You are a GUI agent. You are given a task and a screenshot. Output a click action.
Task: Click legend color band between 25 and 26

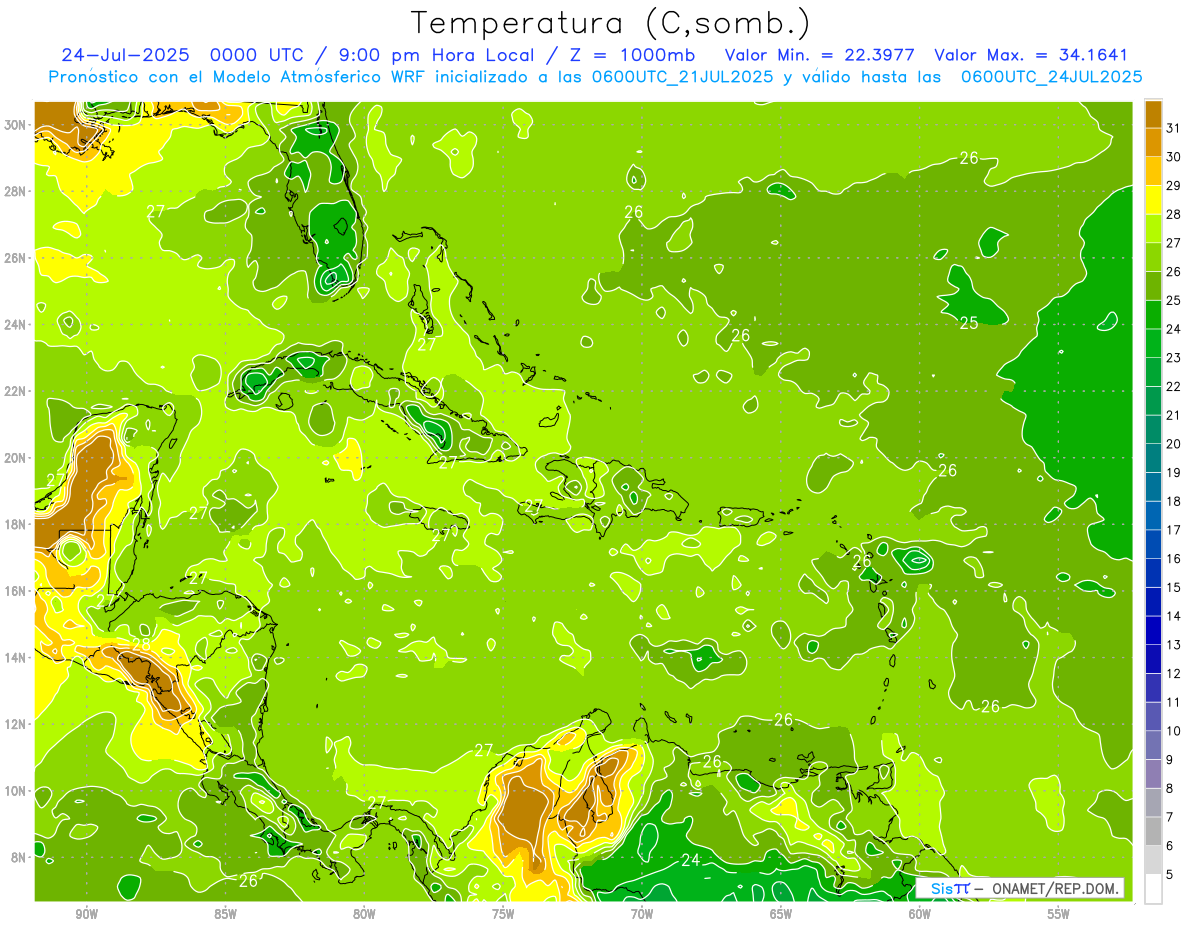[1153, 285]
